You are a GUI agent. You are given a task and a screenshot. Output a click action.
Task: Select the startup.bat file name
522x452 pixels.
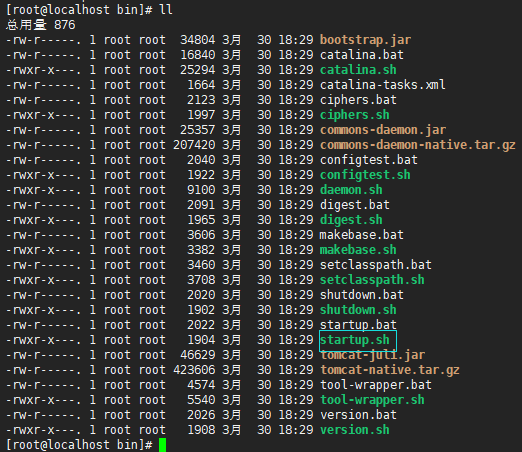pyautogui.click(x=358, y=325)
